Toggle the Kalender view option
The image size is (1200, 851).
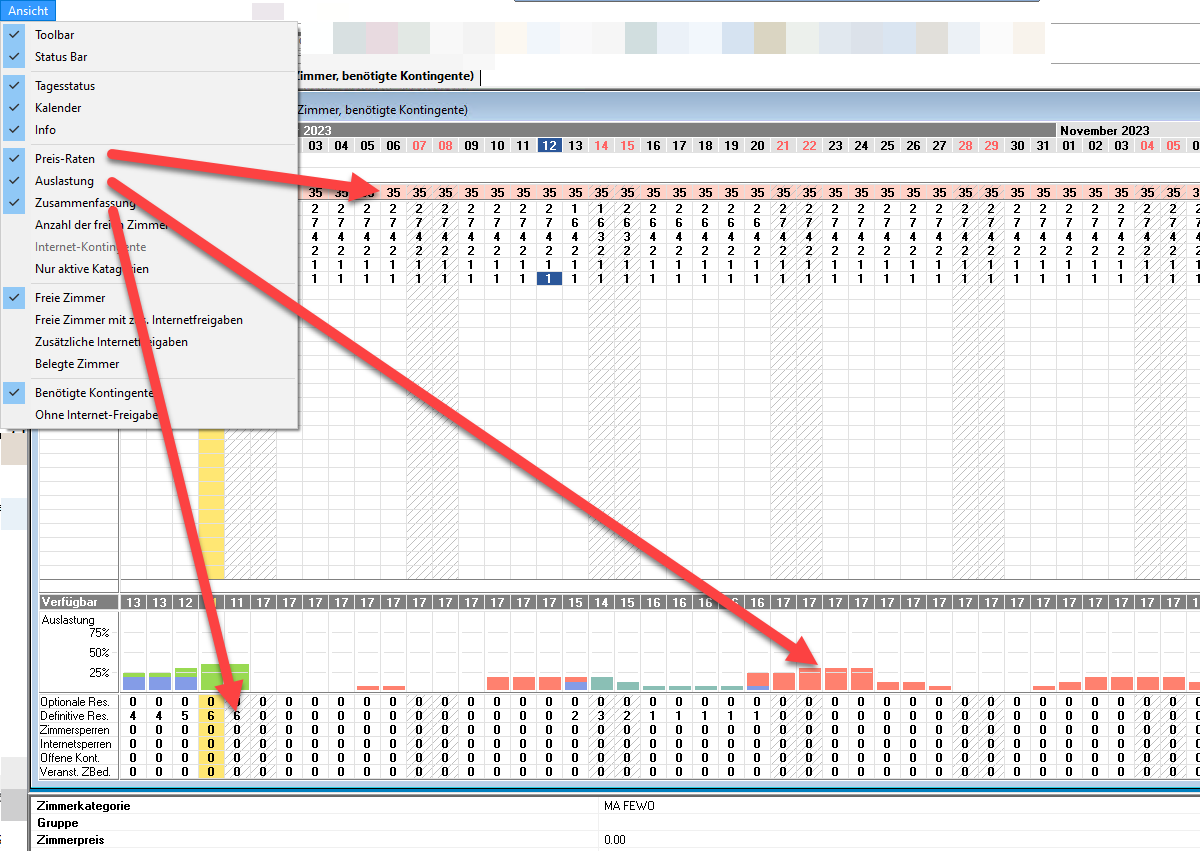(58, 108)
